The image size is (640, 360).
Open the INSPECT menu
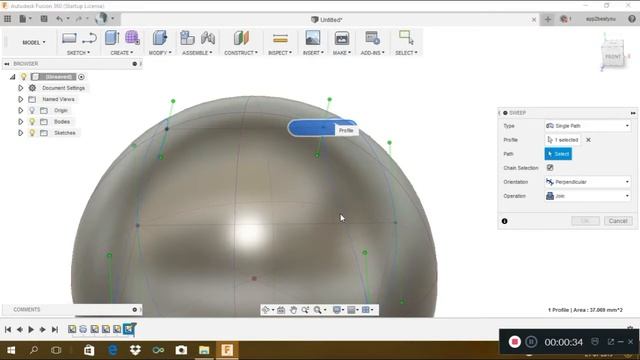(280, 53)
